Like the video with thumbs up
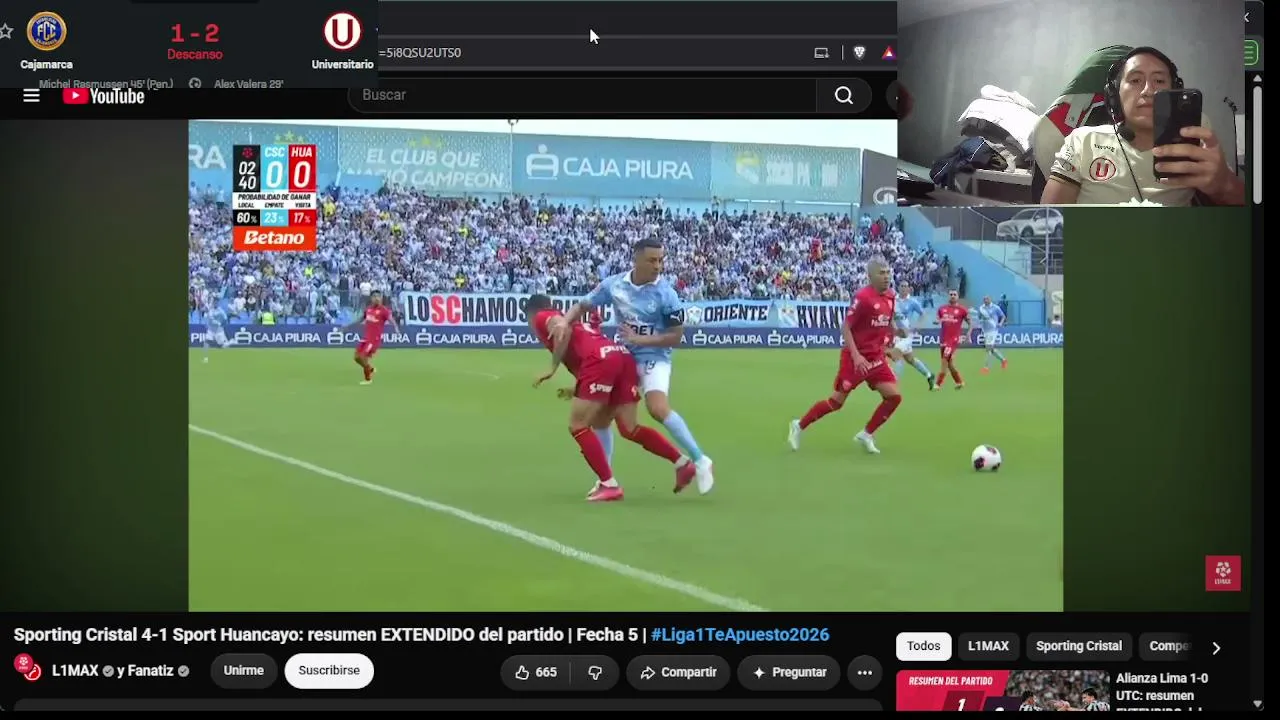Image resolution: width=1280 pixels, height=720 pixels. pyautogui.click(x=536, y=672)
